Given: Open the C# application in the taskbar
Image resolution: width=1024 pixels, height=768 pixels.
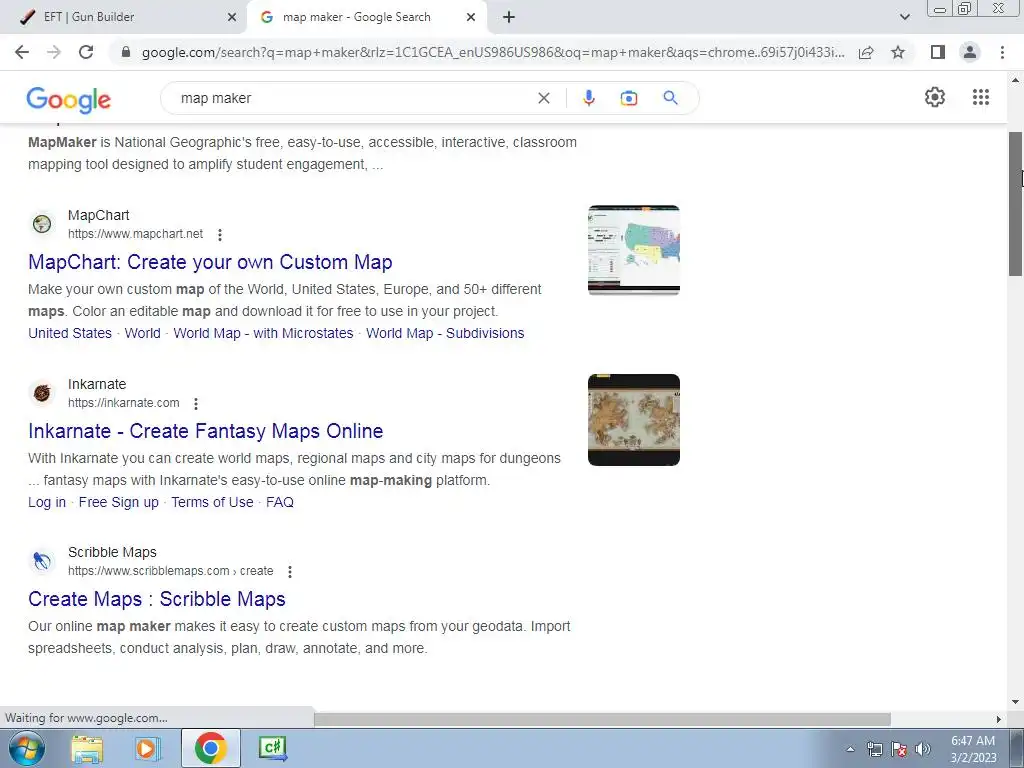Looking at the screenshot, I should (x=272, y=748).
